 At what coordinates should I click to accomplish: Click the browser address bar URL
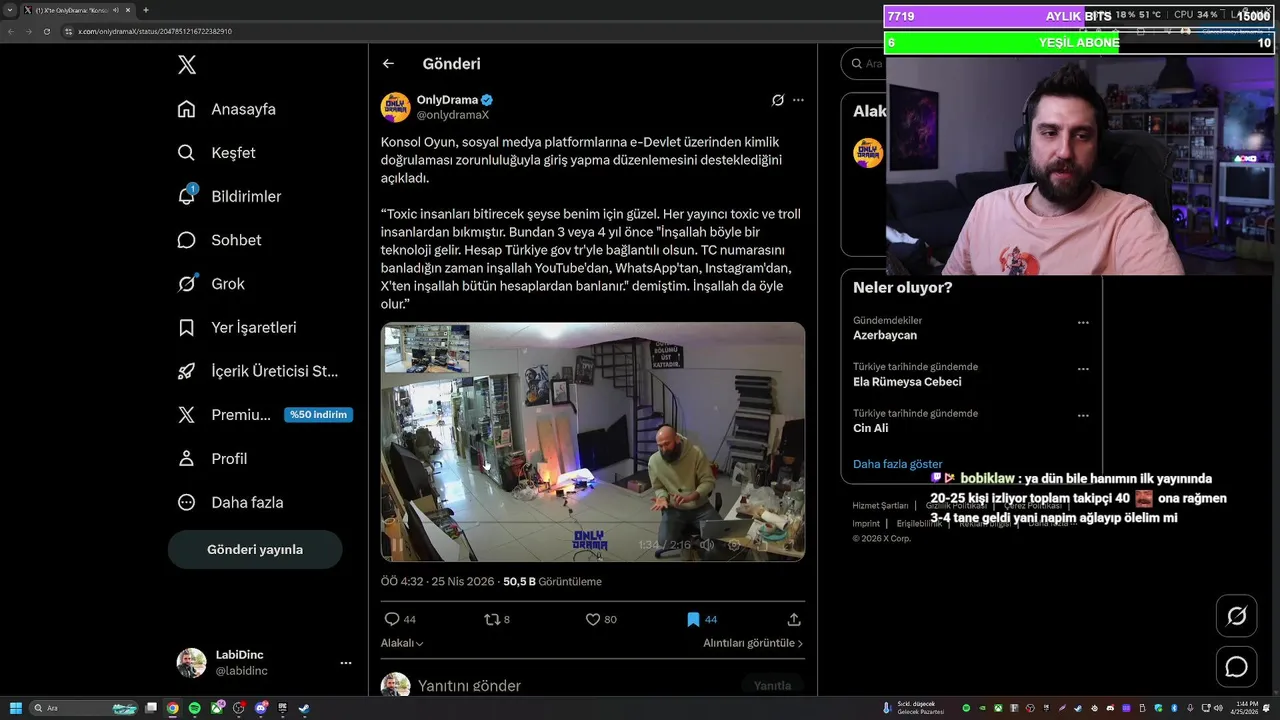point(155,32)
